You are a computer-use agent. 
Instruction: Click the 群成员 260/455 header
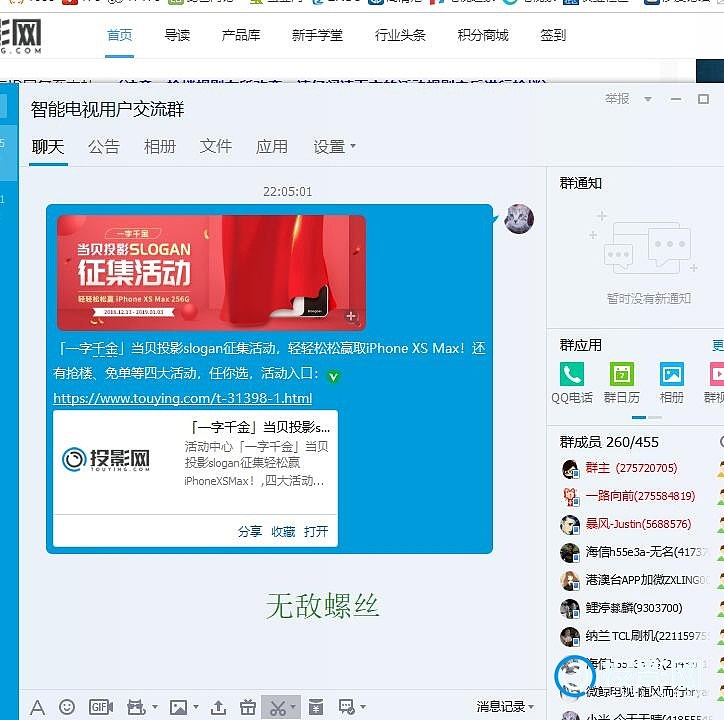coord(609,442)
